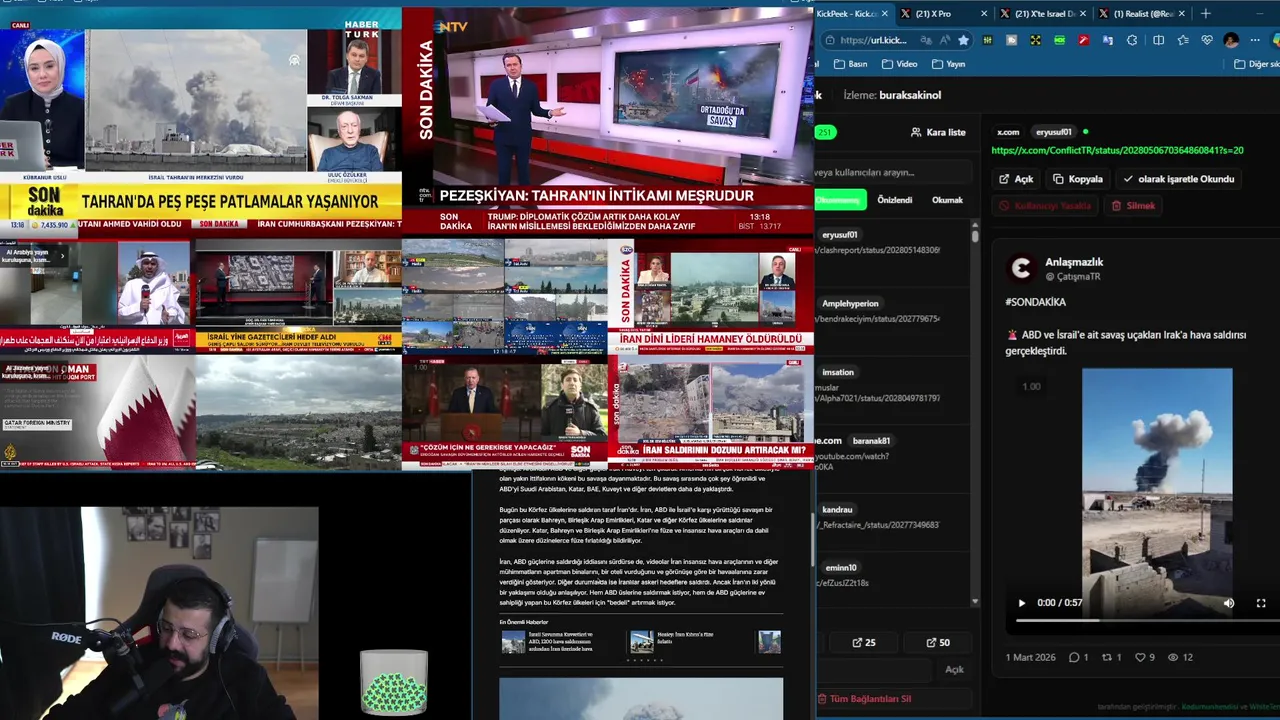
Task: Click the Kopyala copy button
Action: tap(1078, 179)
